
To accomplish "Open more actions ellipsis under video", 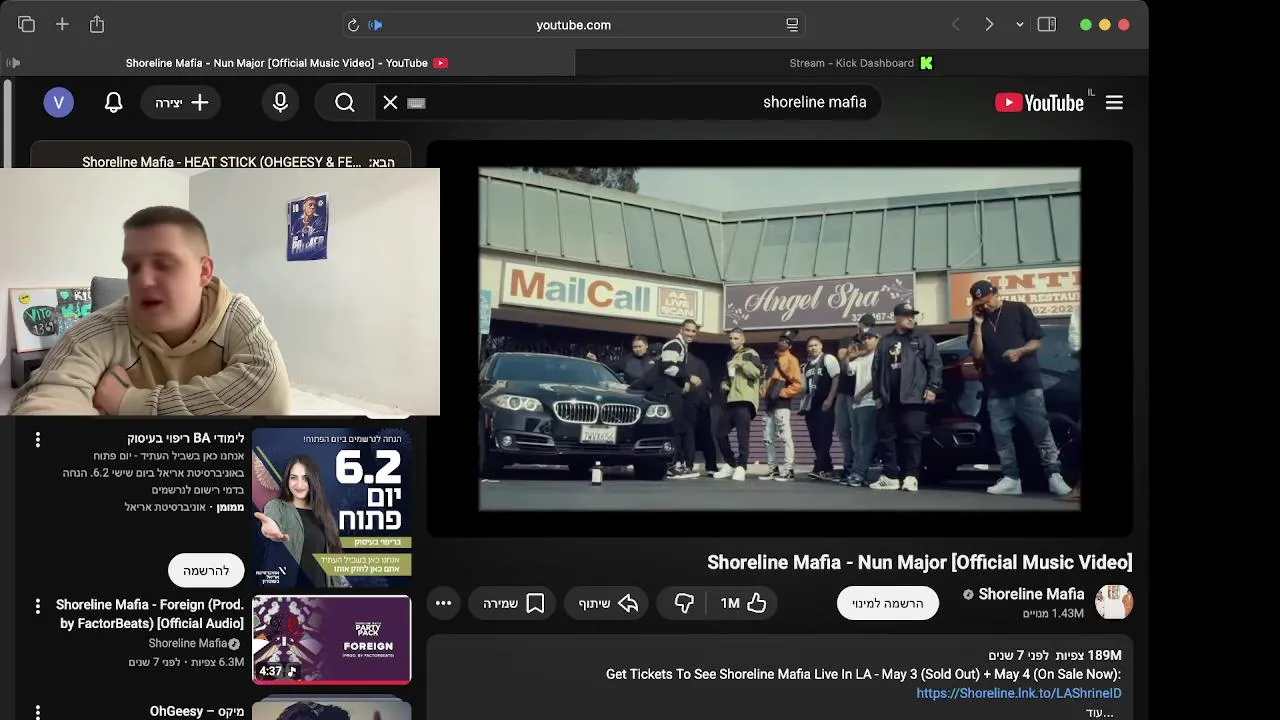I will 443,603.
